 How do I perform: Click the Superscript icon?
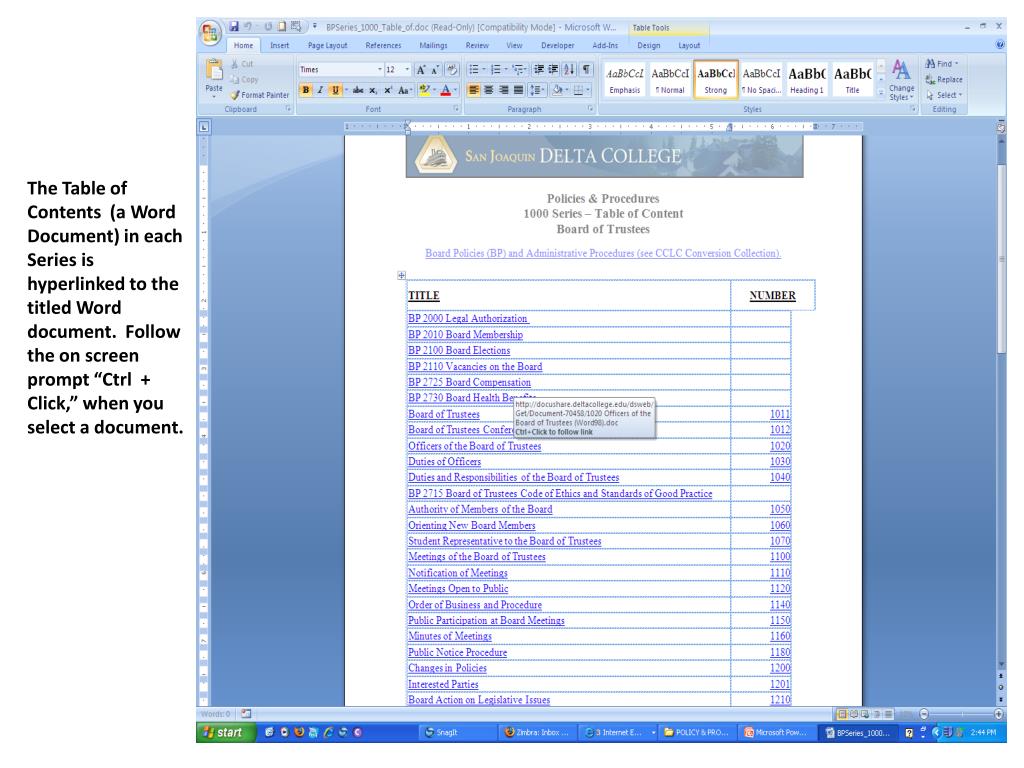pos(388,90)
